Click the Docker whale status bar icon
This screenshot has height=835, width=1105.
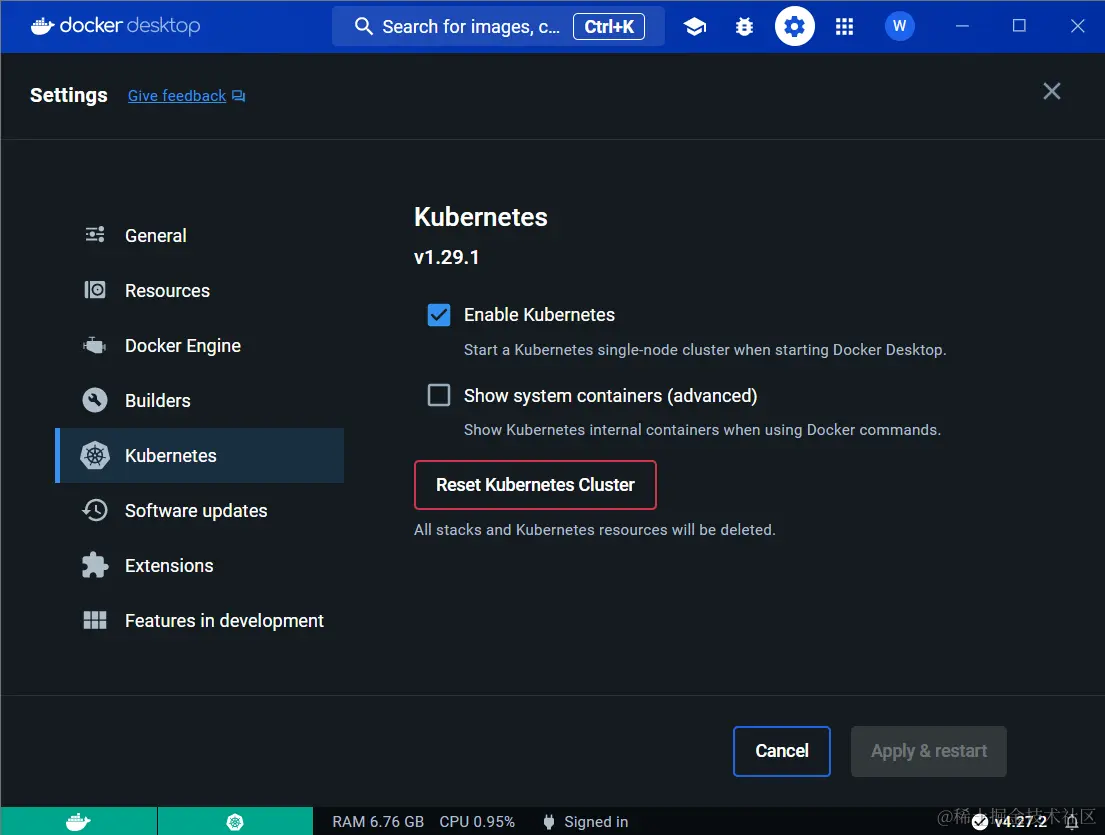(78, 822)
